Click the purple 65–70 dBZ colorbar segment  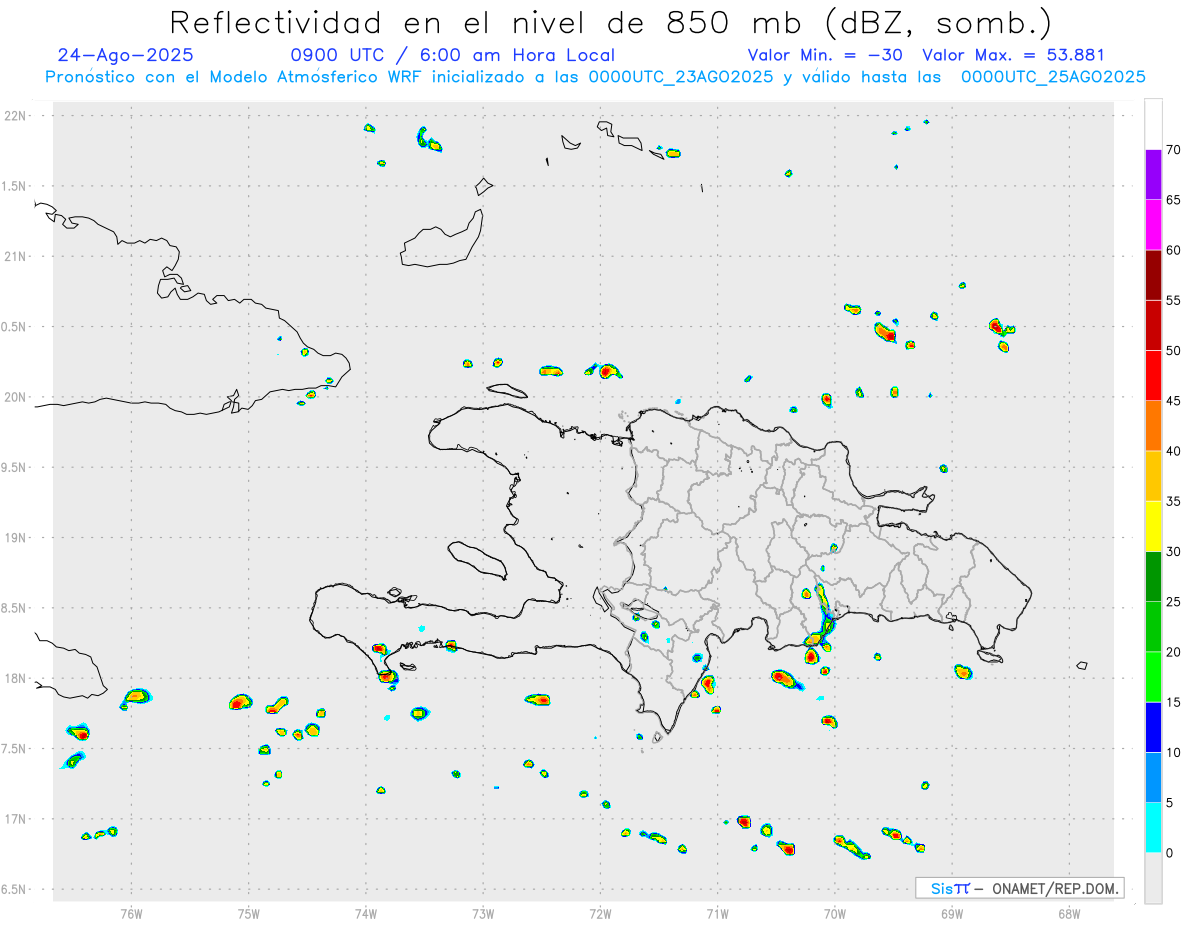pyautogui.click(x=1153, y=175)
